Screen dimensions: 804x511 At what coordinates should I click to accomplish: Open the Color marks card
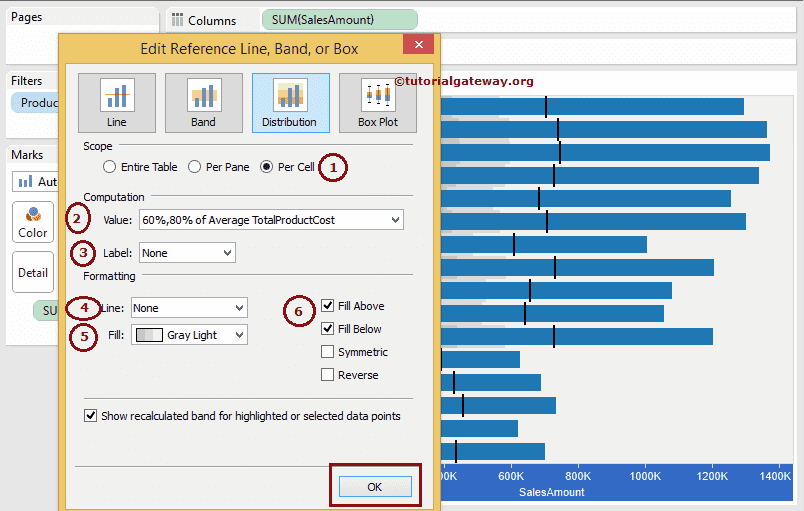click(x=33, y=222)
